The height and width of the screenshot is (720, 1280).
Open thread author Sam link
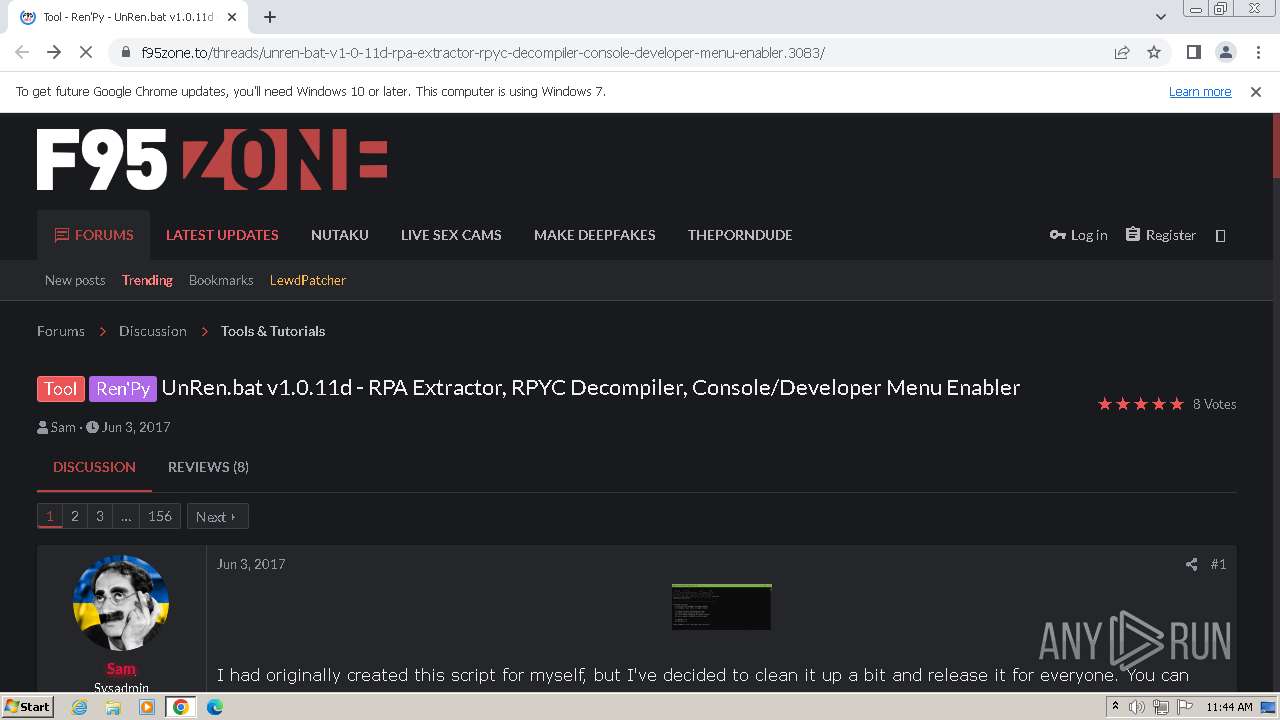coord(63,427)
